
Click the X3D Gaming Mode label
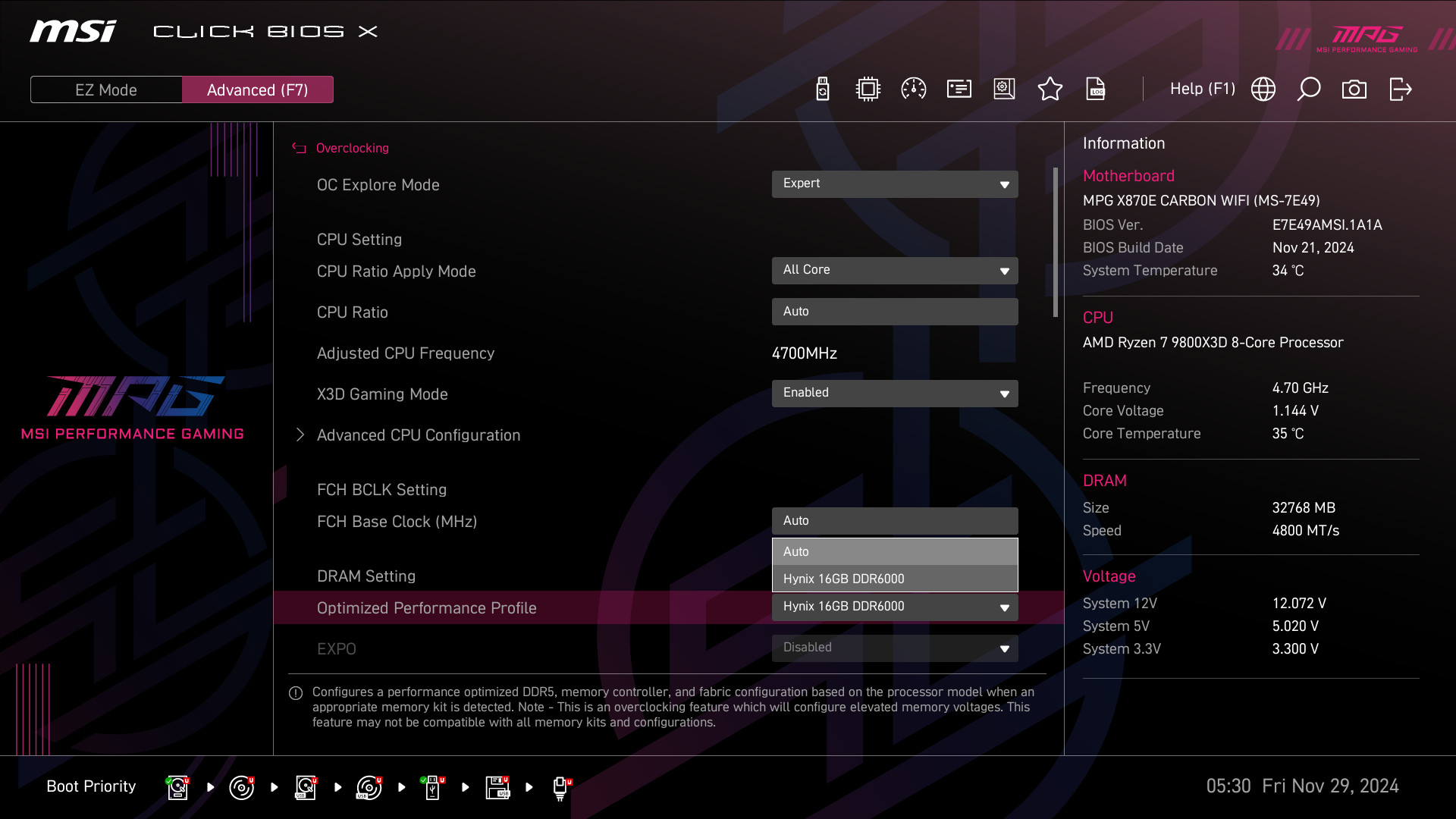pyautogui.click(x=382, y=394)
